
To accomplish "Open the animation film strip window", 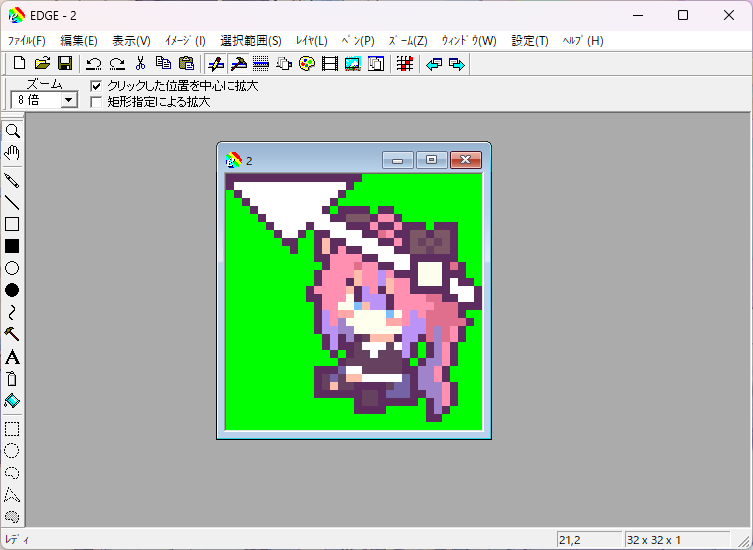I will 330,63.
